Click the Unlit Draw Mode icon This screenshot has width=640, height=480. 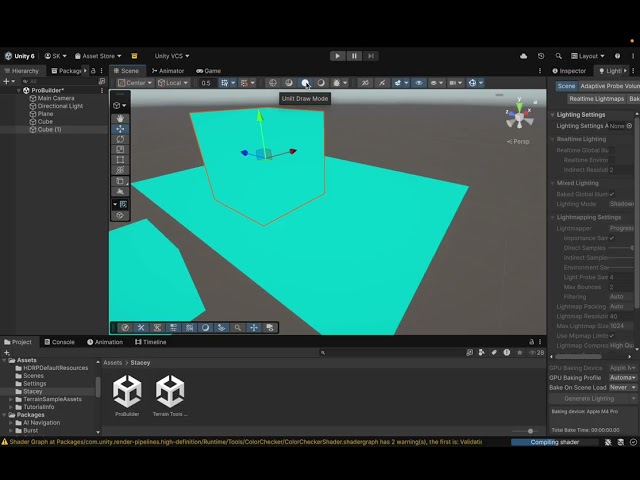305,83
